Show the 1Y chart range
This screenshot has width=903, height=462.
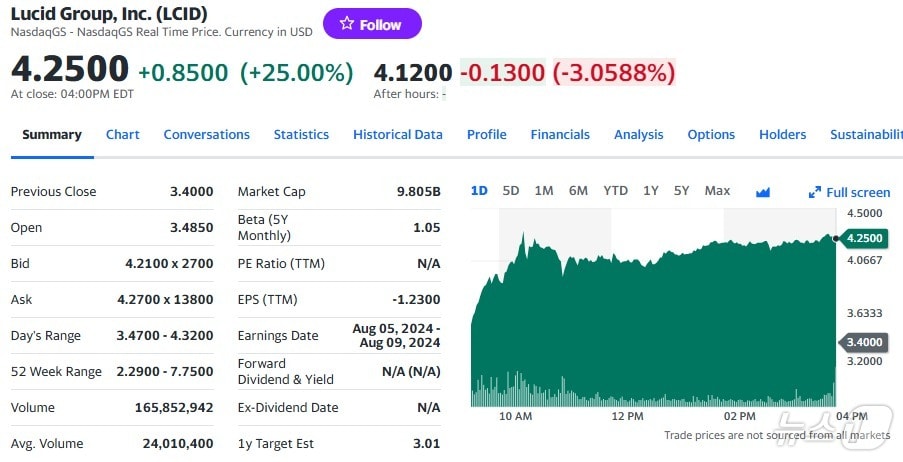pyautogui.click(x=651, y=191)
